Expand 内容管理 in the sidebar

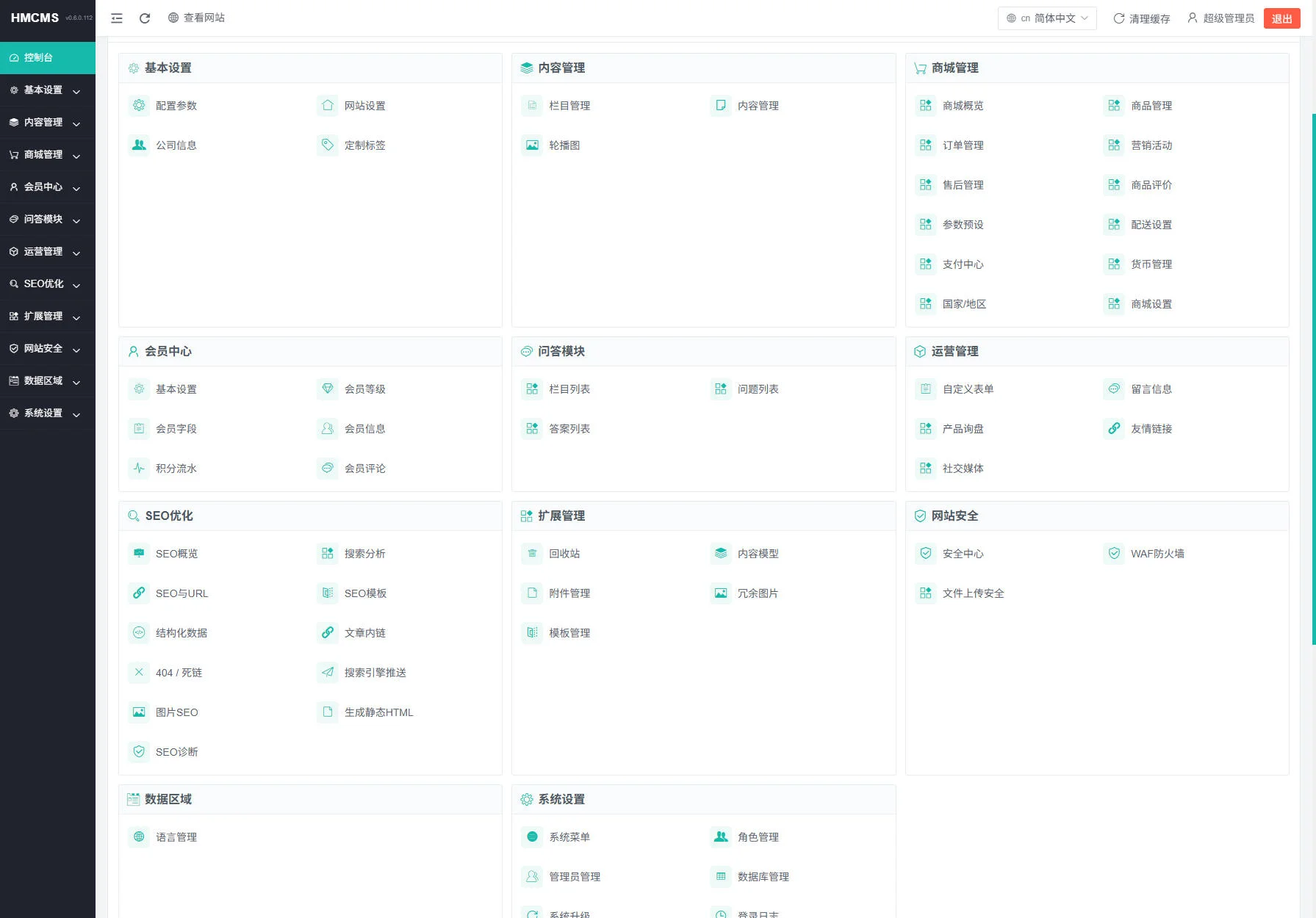coord(48,123)
